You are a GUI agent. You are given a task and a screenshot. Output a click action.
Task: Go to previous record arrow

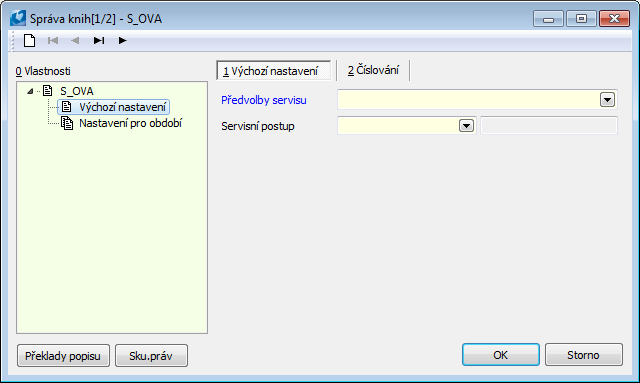[x=75, y=40]
